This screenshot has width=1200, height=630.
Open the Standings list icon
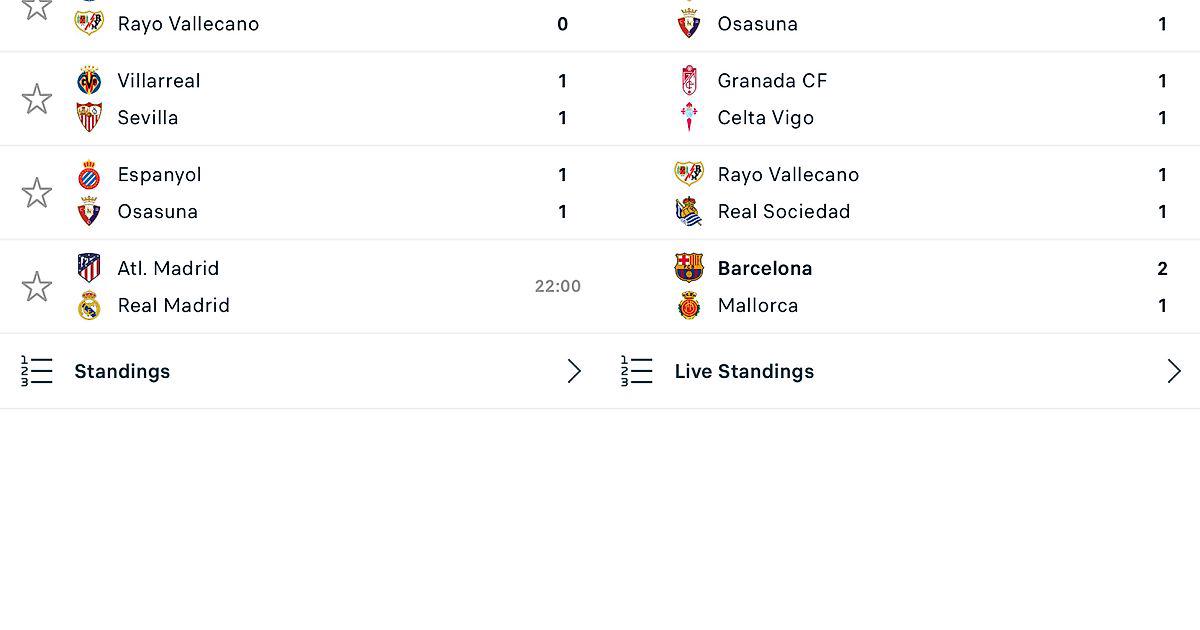point(37,371)
